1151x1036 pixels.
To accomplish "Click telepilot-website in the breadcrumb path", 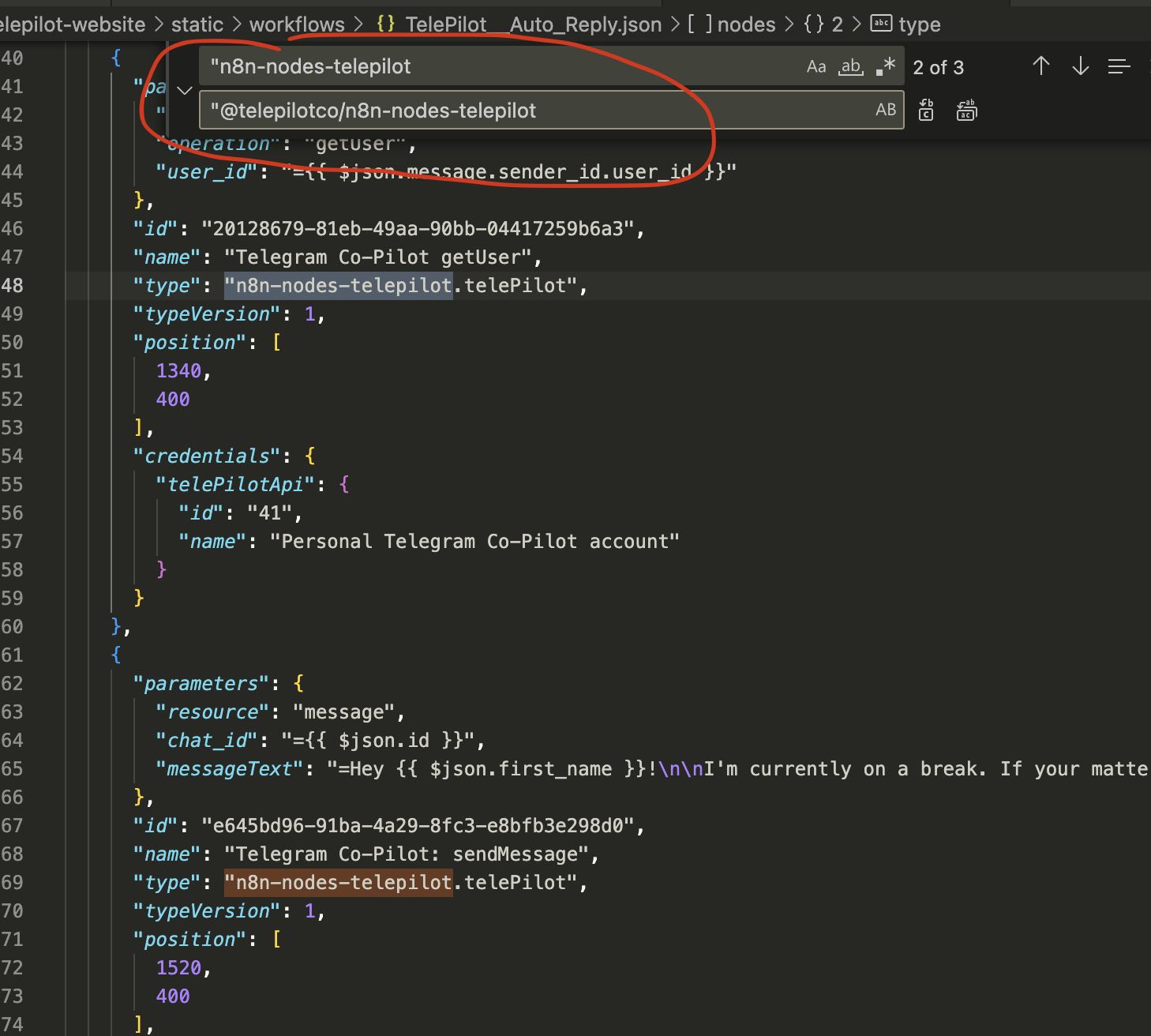I will [x=69, y=24].
